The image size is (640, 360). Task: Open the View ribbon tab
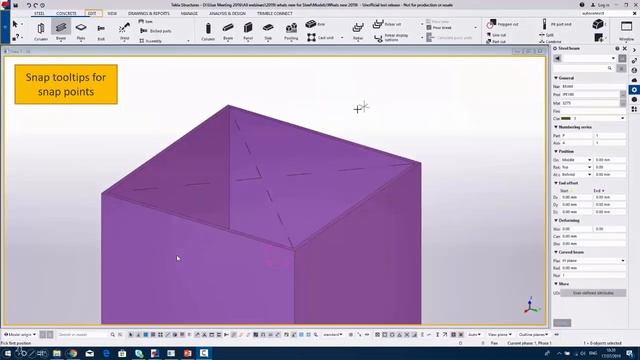(x=112, y=13)
